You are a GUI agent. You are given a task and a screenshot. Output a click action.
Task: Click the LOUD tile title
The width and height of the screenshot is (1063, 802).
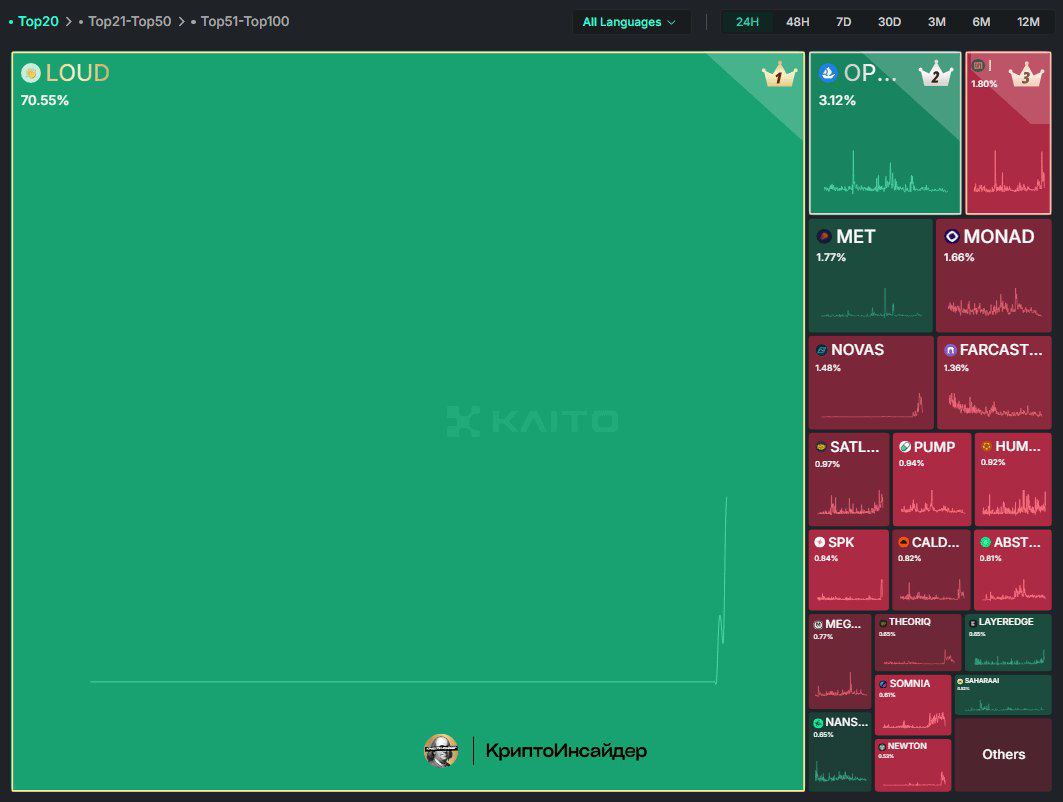tap(77, 73)
